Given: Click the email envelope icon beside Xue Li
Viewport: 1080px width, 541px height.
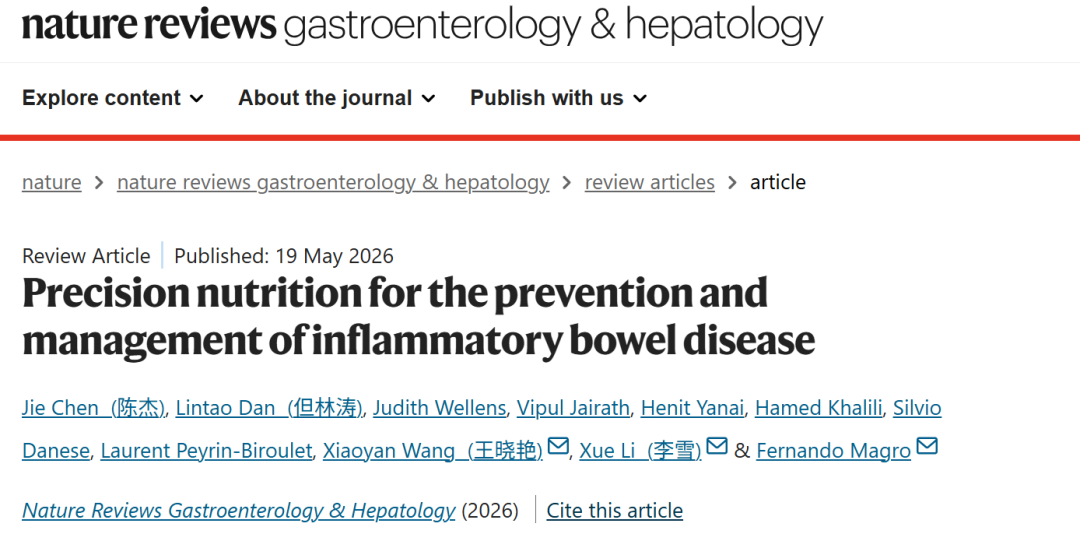Looking at the screenshot, I should pyautogui.click(x=717, y=447).
